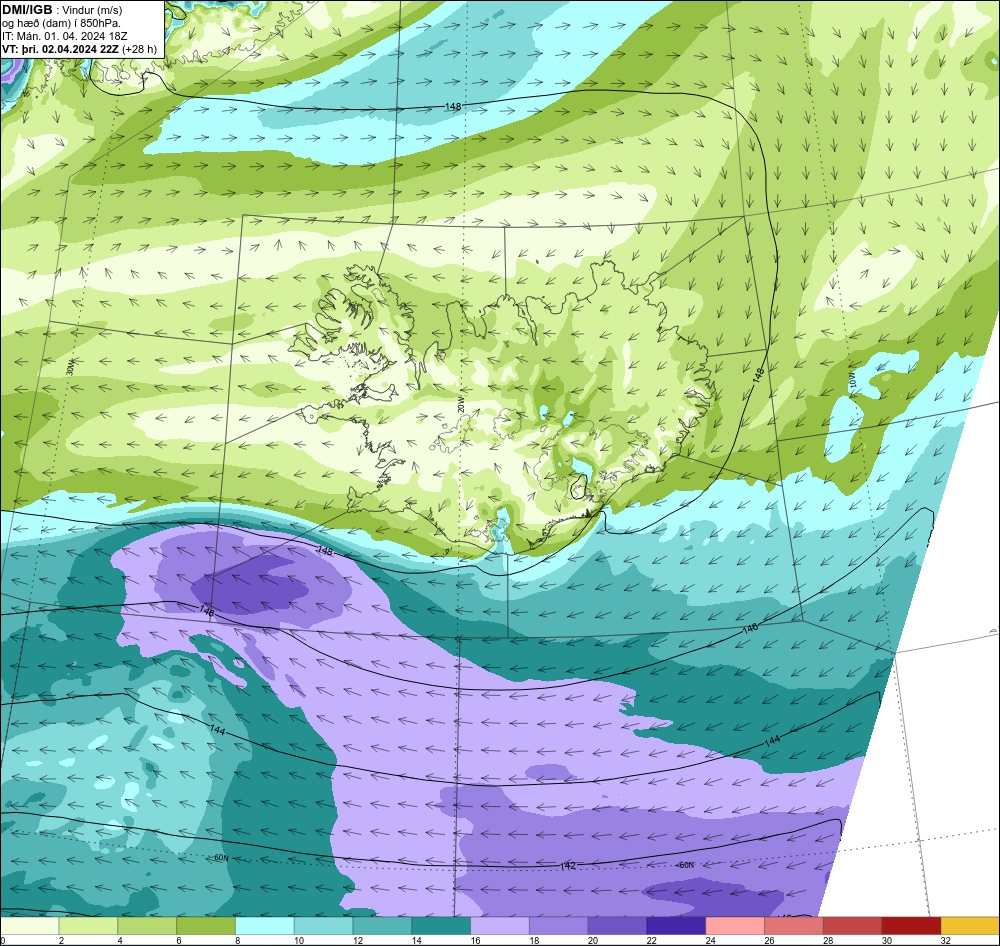Viewport: 1000px width, 946px height.
Task: Click the 12–14 m/s teal legend swatch
Action: coord(383,926)
